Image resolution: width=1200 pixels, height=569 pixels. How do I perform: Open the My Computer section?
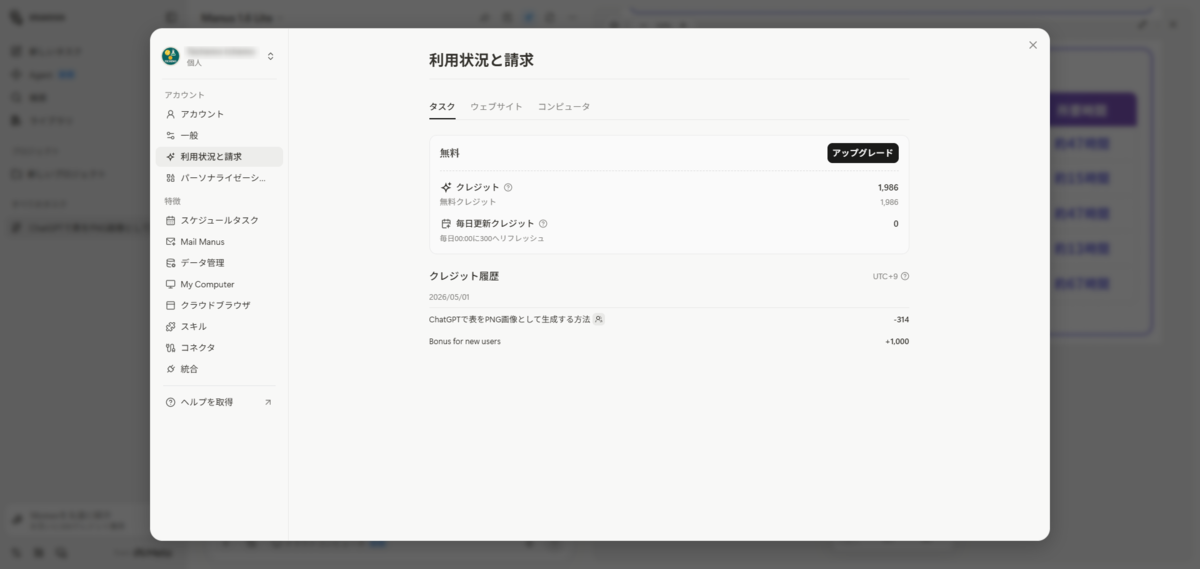[219, 284]
